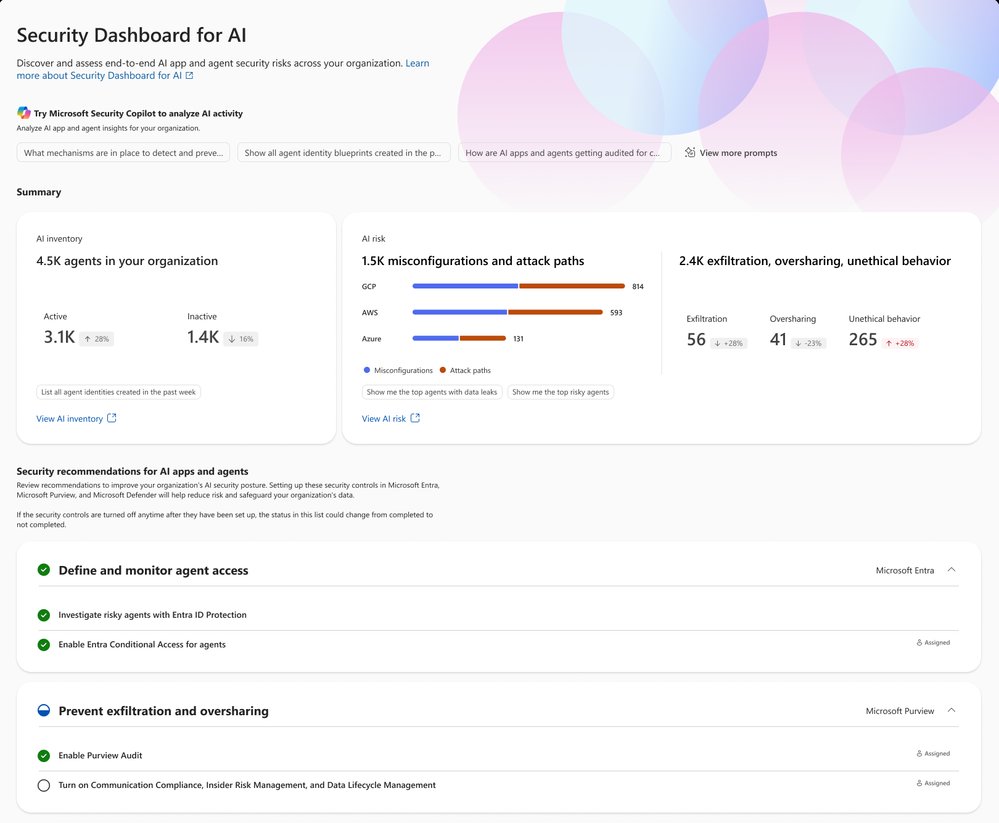Screen dimensions: 999x823
Task: Click red up arrow in Unethical behavior badge
Action: tap(889, 343)
